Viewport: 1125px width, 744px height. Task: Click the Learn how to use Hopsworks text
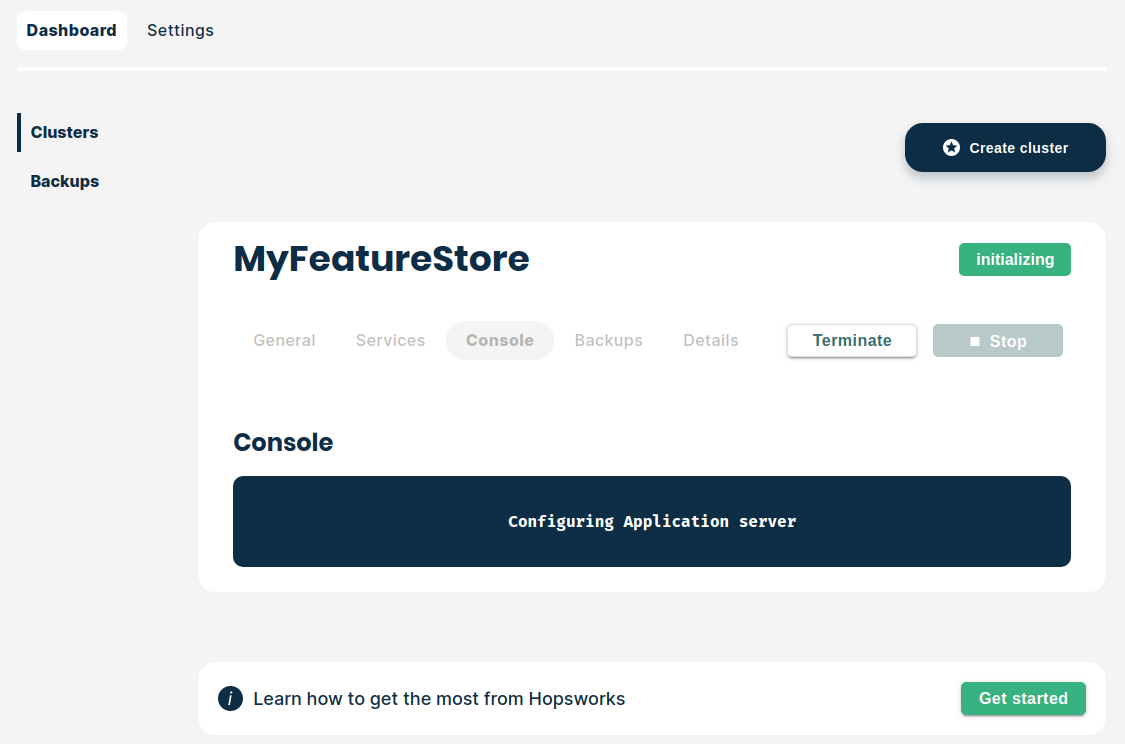click(439, 699)
